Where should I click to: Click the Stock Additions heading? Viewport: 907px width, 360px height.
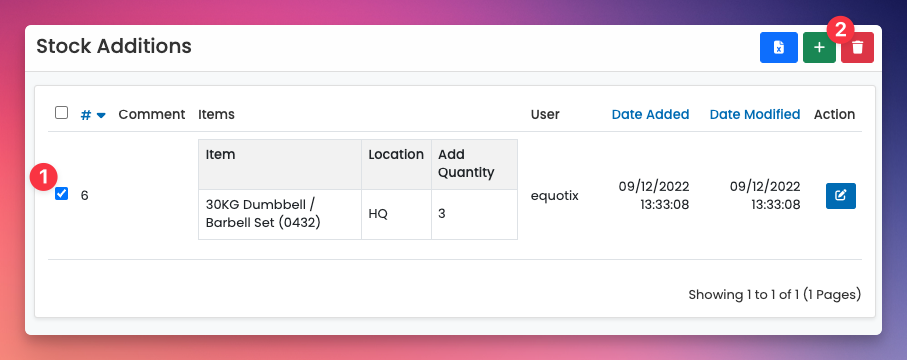pyautogui.click(x=114, y=46)
